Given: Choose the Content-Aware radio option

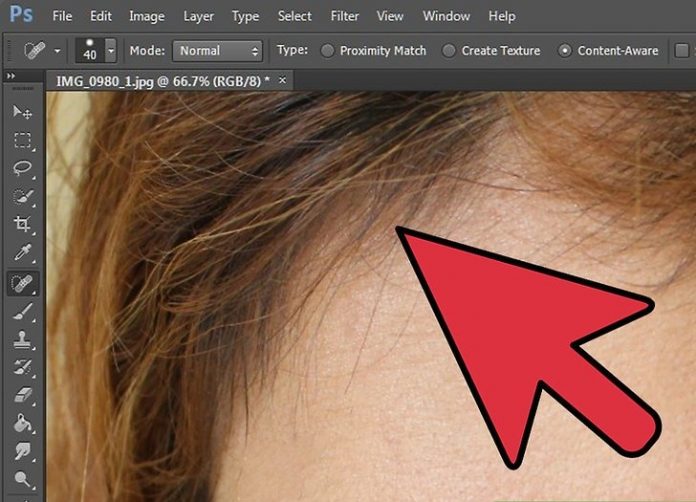Looking at the screenshot, I should coord(565,51).
